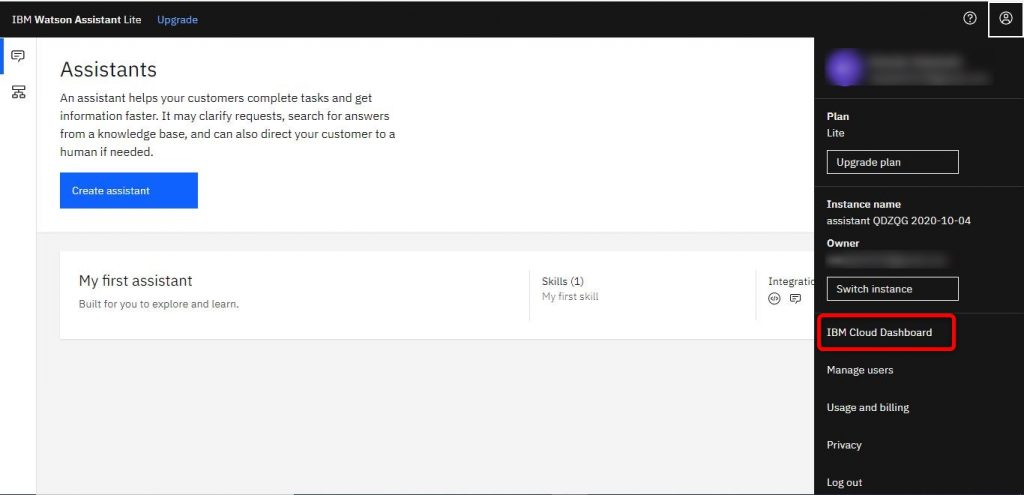Click the My first skill text
The width and height of the screenshot is (1024, 495).
569,296
